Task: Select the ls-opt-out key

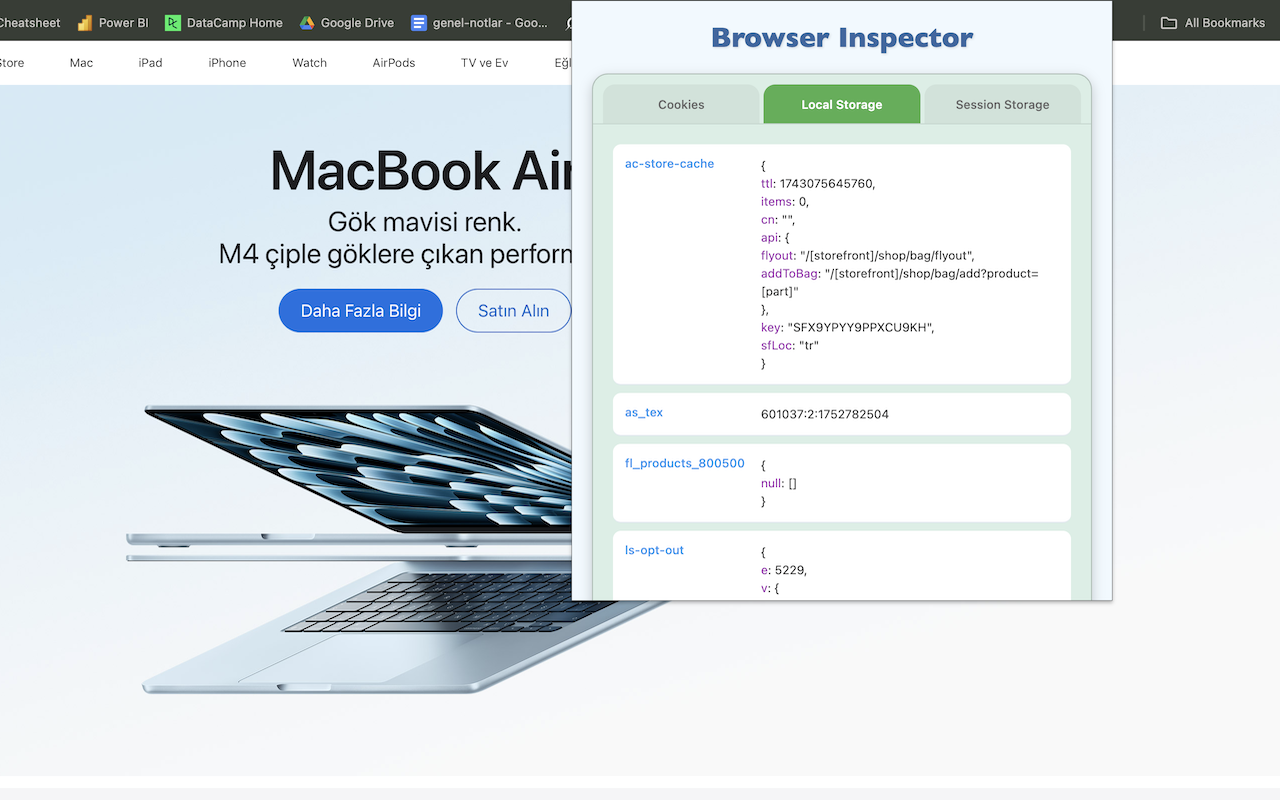Action: 654,550
